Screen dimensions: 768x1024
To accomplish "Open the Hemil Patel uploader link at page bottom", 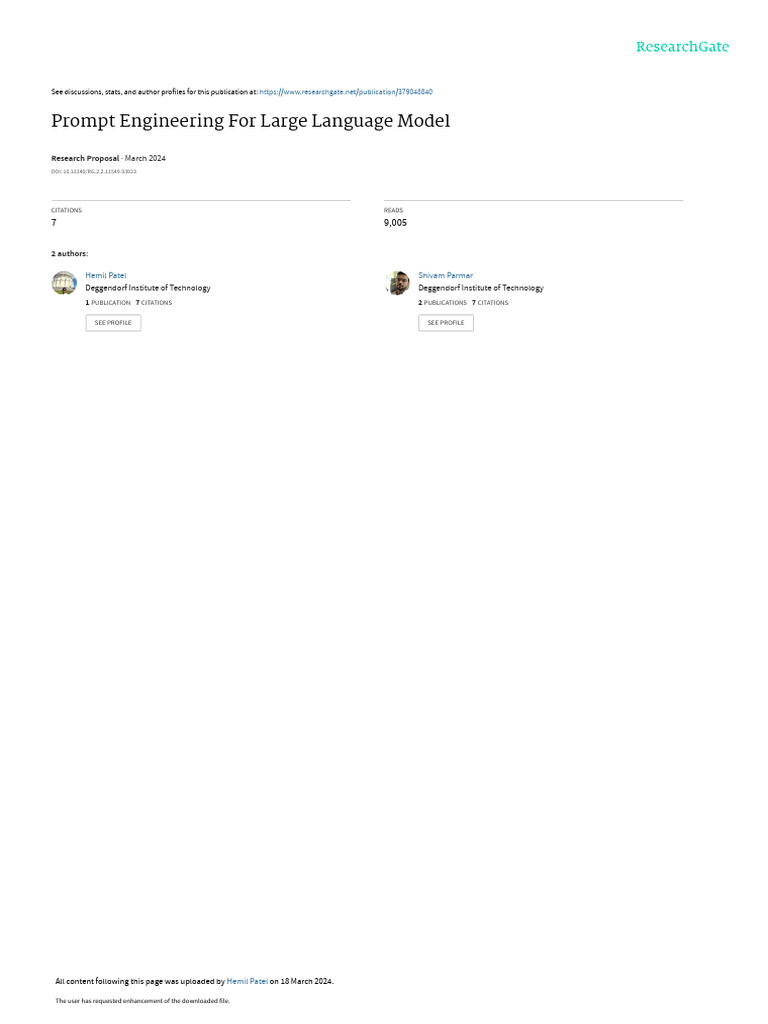I will 247,981.
